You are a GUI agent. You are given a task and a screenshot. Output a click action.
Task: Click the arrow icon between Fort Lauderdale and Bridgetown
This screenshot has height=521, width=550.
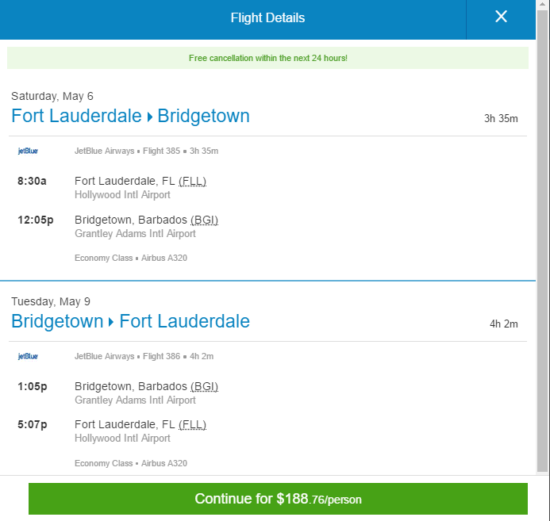click(x=150, y=117)
